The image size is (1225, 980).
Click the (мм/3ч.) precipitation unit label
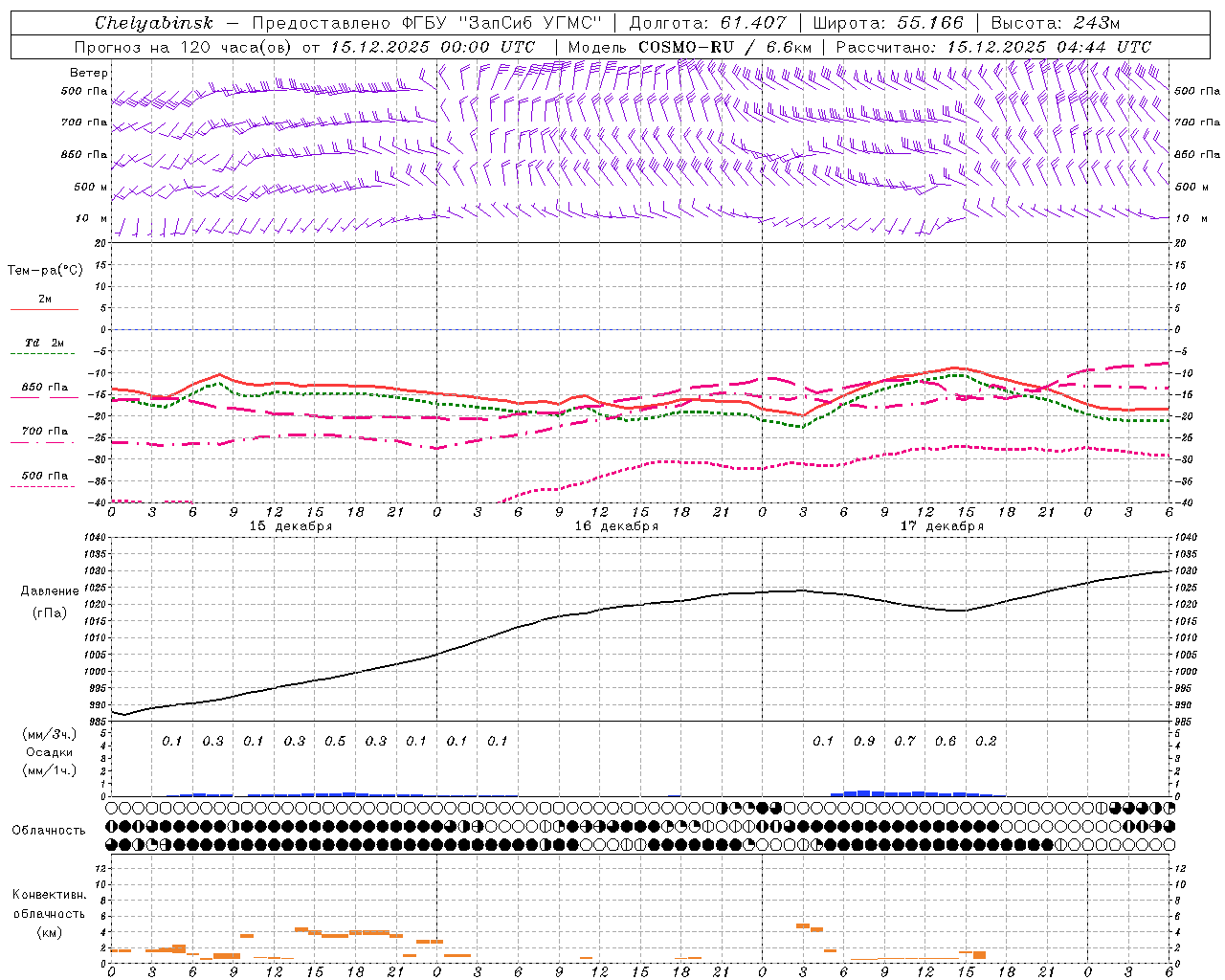(50, 734)
